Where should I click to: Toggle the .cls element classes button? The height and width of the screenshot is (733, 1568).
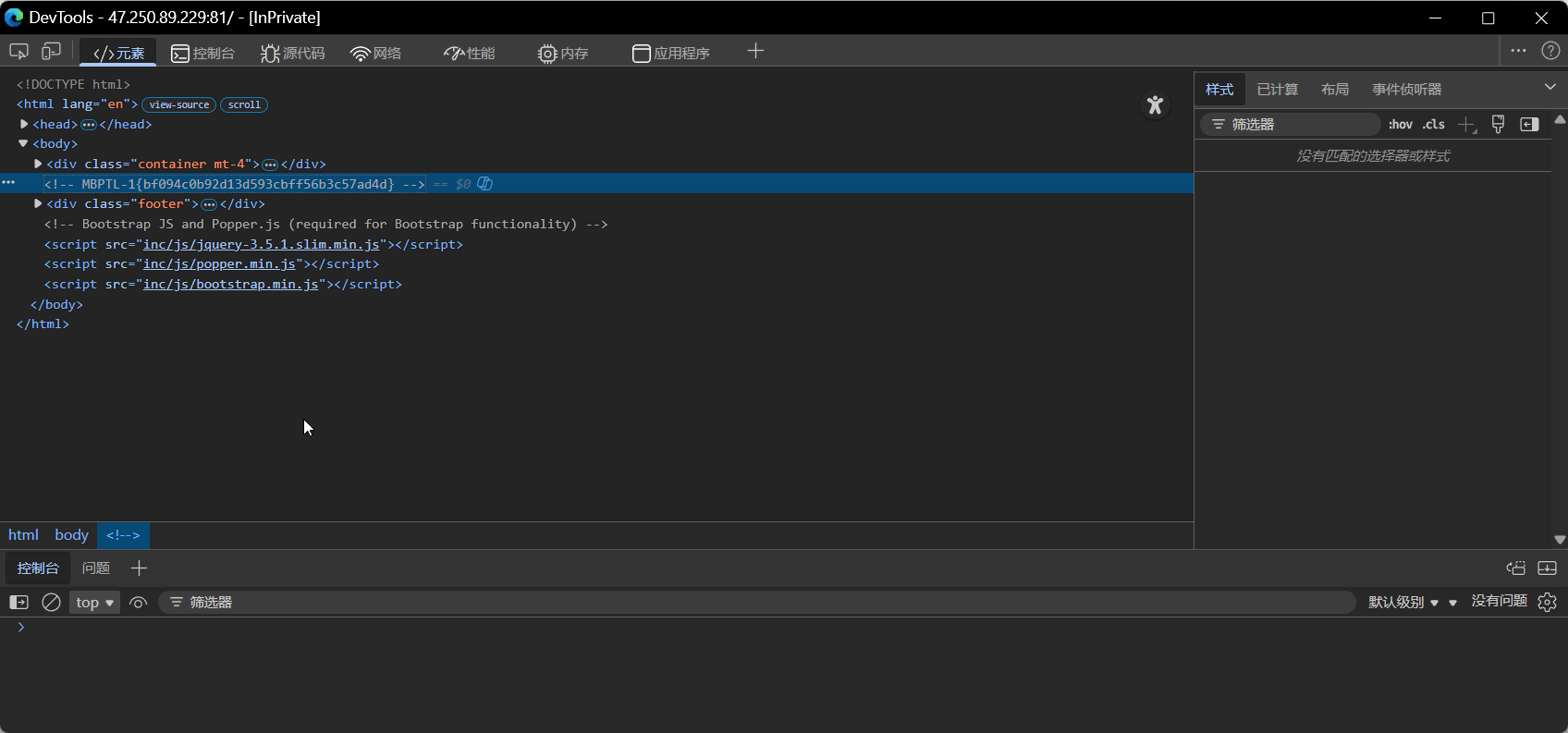tap(1433, 125)
